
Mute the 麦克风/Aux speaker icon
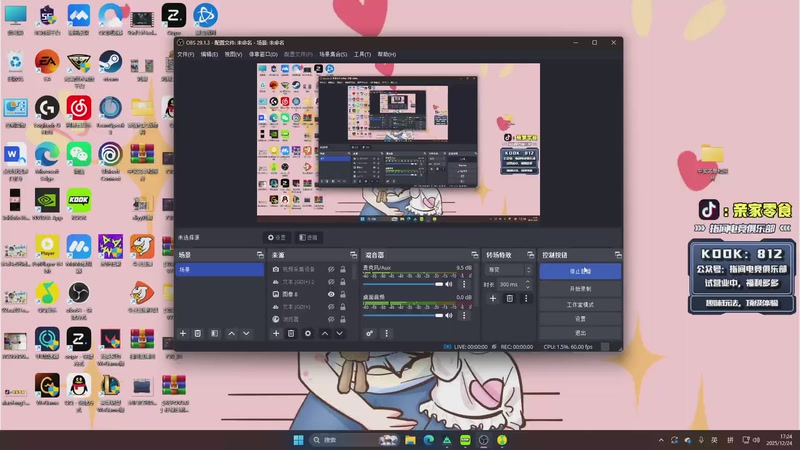449,284
